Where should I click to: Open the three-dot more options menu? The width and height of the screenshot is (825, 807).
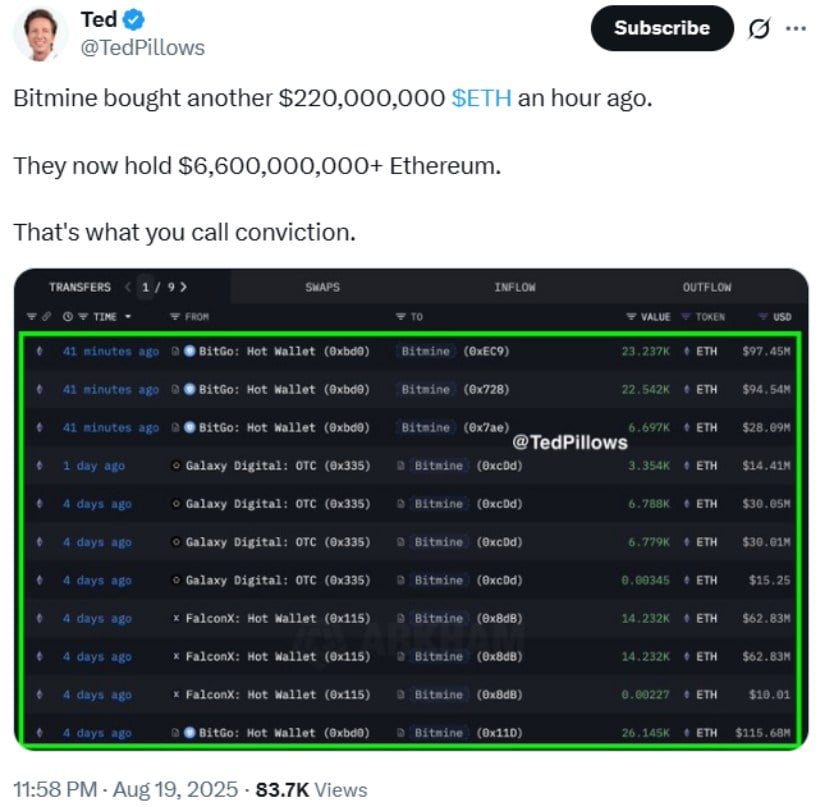(x=796, y=28)
